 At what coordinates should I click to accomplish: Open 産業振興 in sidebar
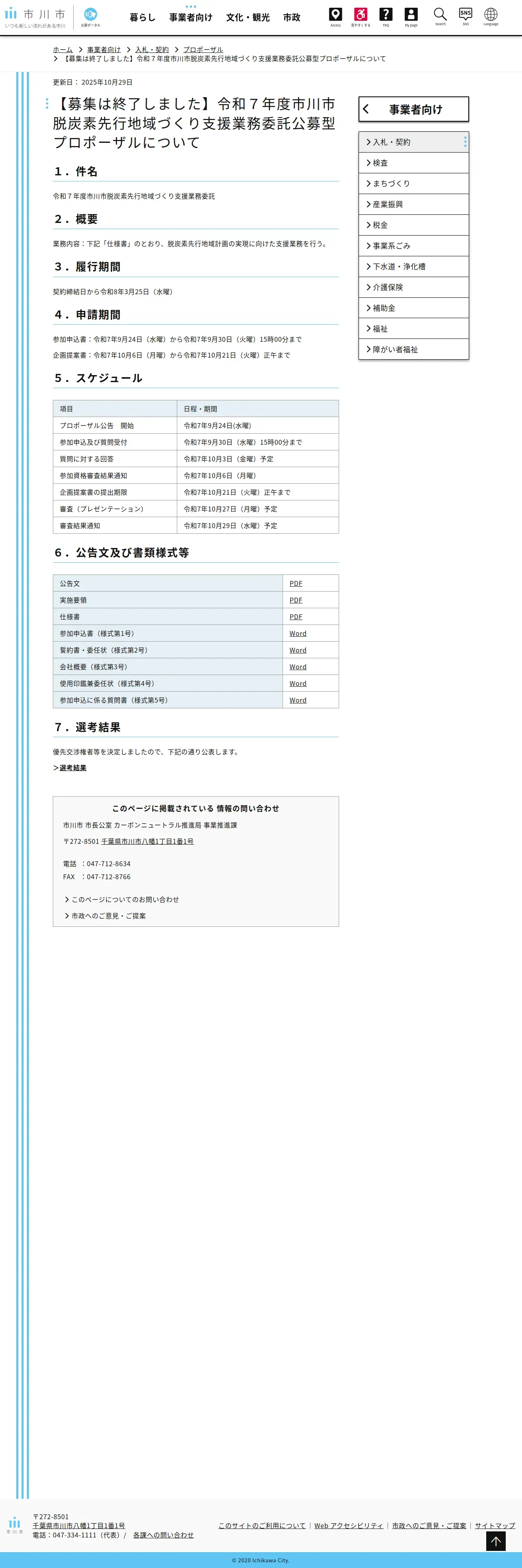(x=414, y=205)
